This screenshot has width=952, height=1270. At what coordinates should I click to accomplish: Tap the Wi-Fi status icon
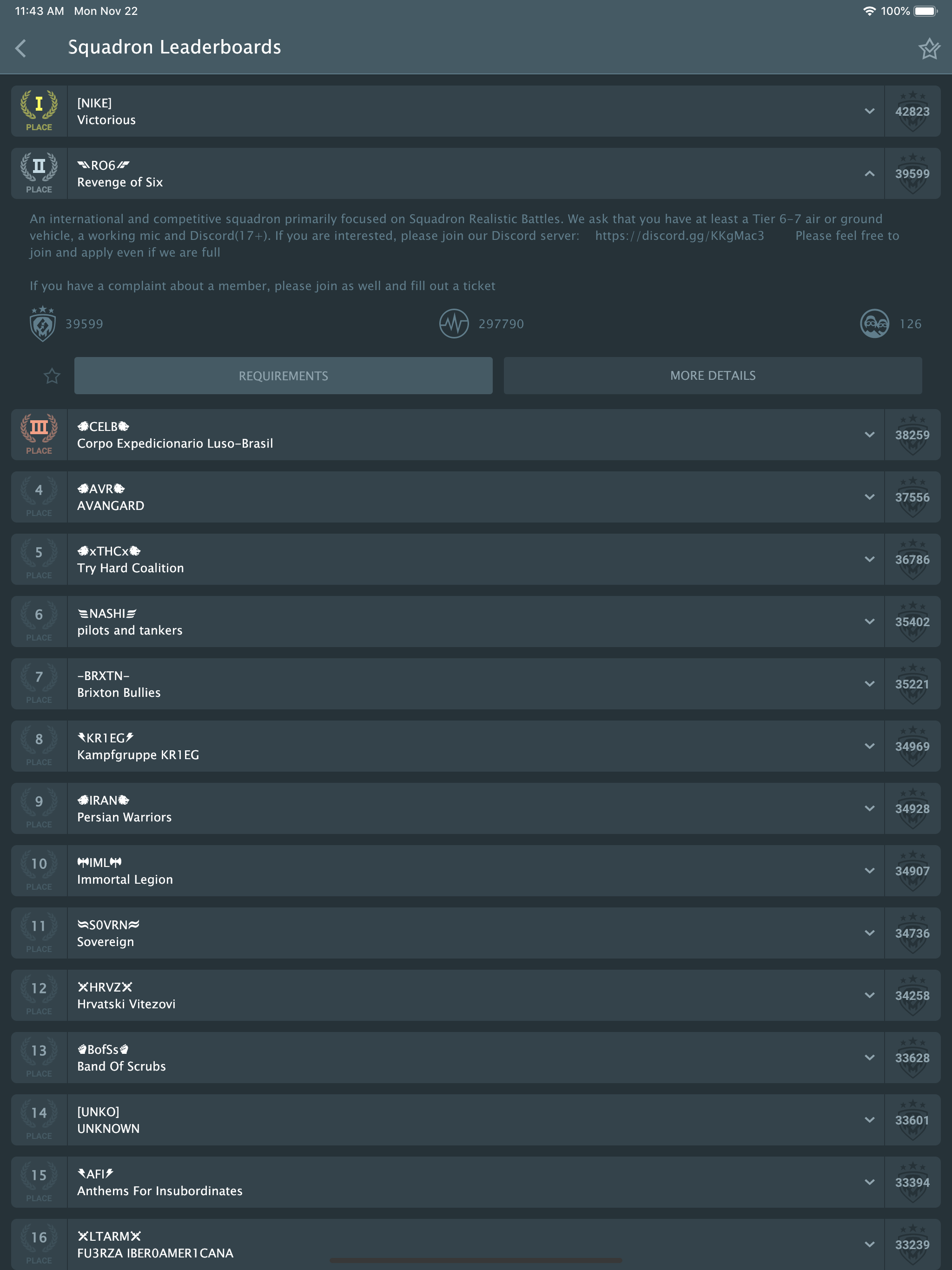pyautogui.click(x=869, y=11)
